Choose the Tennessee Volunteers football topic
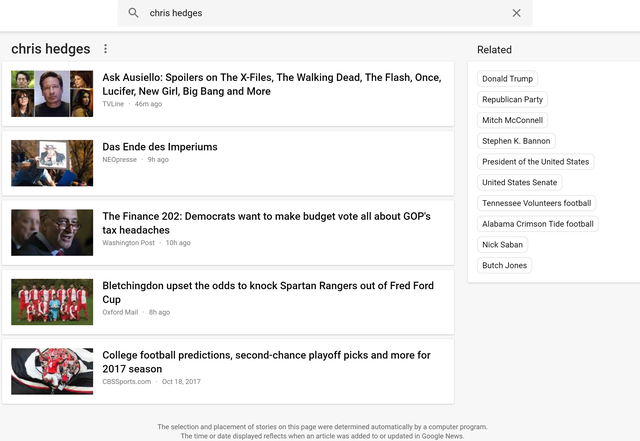The height and width of the screenshot is (441, 640). click(536, 203)
